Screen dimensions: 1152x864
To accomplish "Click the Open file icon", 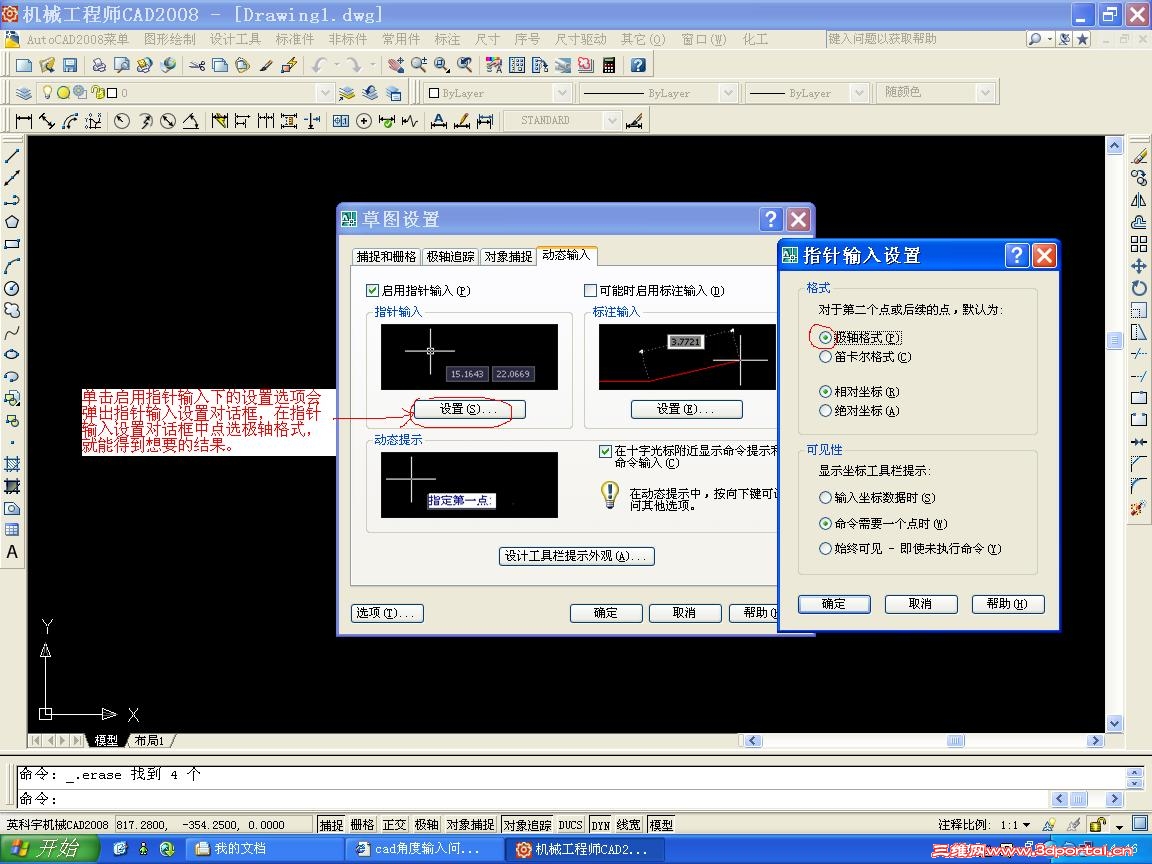I will click(x=47, y=65).
